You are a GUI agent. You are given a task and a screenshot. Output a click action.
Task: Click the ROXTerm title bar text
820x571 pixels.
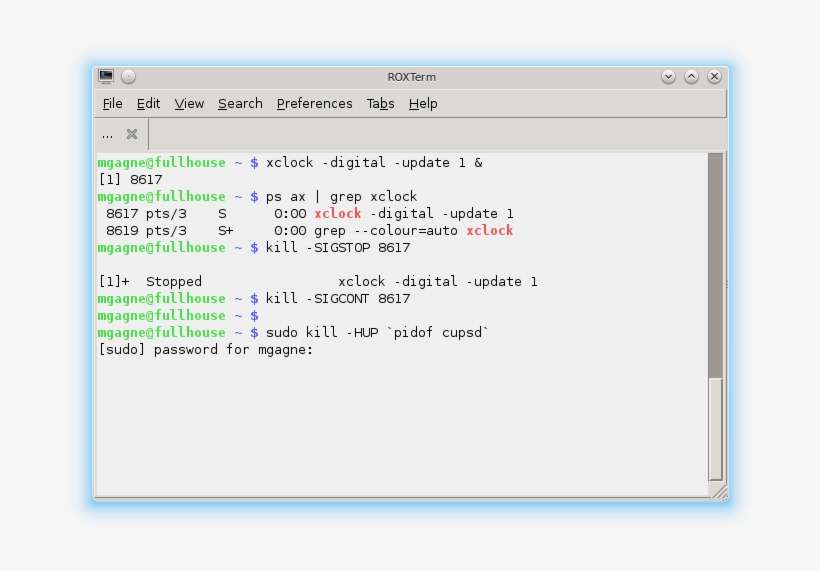click(x=411, y=77)
